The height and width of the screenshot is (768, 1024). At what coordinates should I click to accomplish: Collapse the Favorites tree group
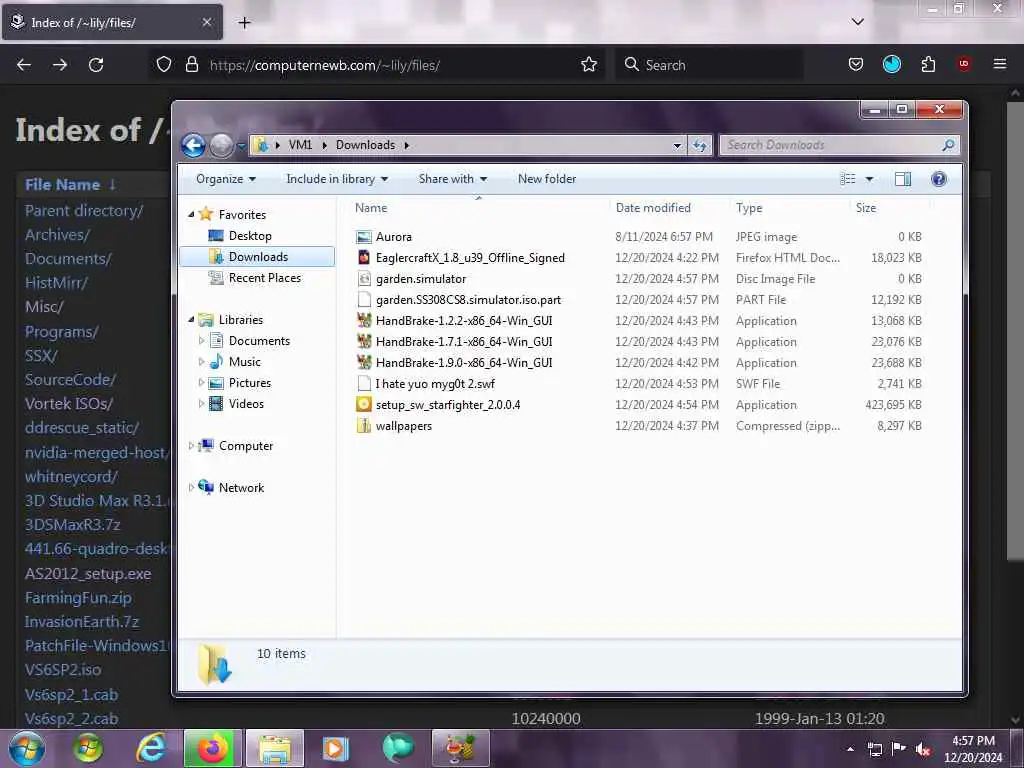click(x=191, y=214)
